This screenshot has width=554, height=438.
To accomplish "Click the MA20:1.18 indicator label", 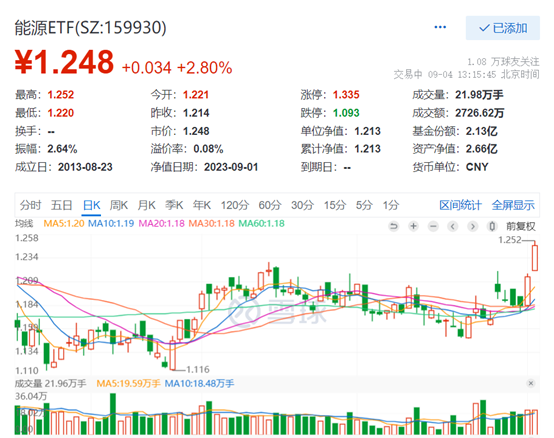I will (x=161, y=223).
